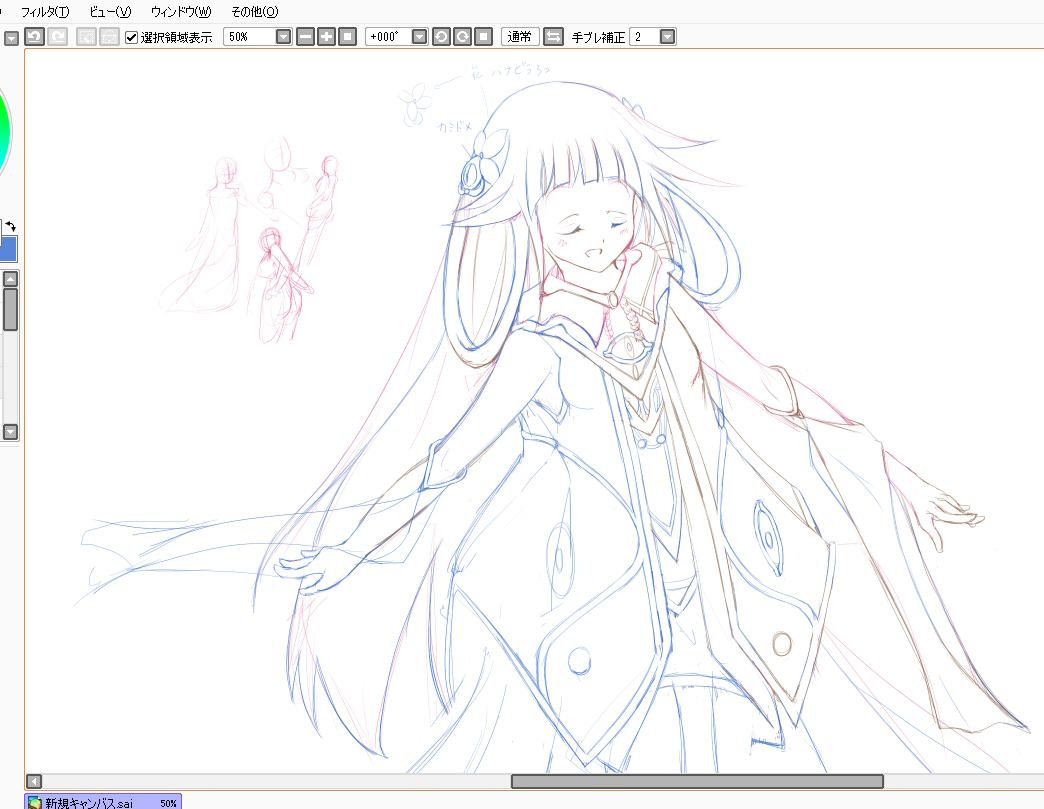Open the ウィンドウ(W) menu
Viewport: 1044px width, 809px height.
(x=181, y=11)
